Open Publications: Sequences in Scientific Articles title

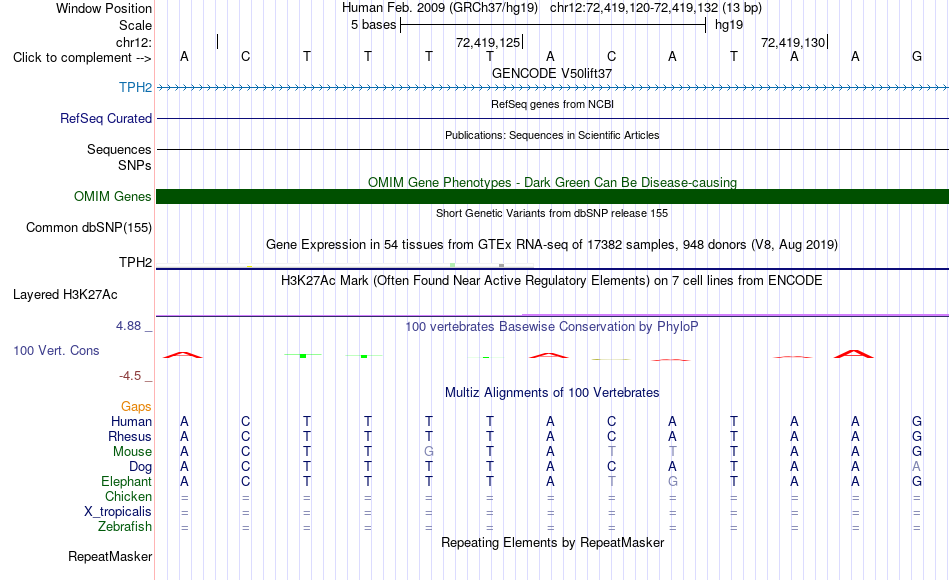coord(552,135)
